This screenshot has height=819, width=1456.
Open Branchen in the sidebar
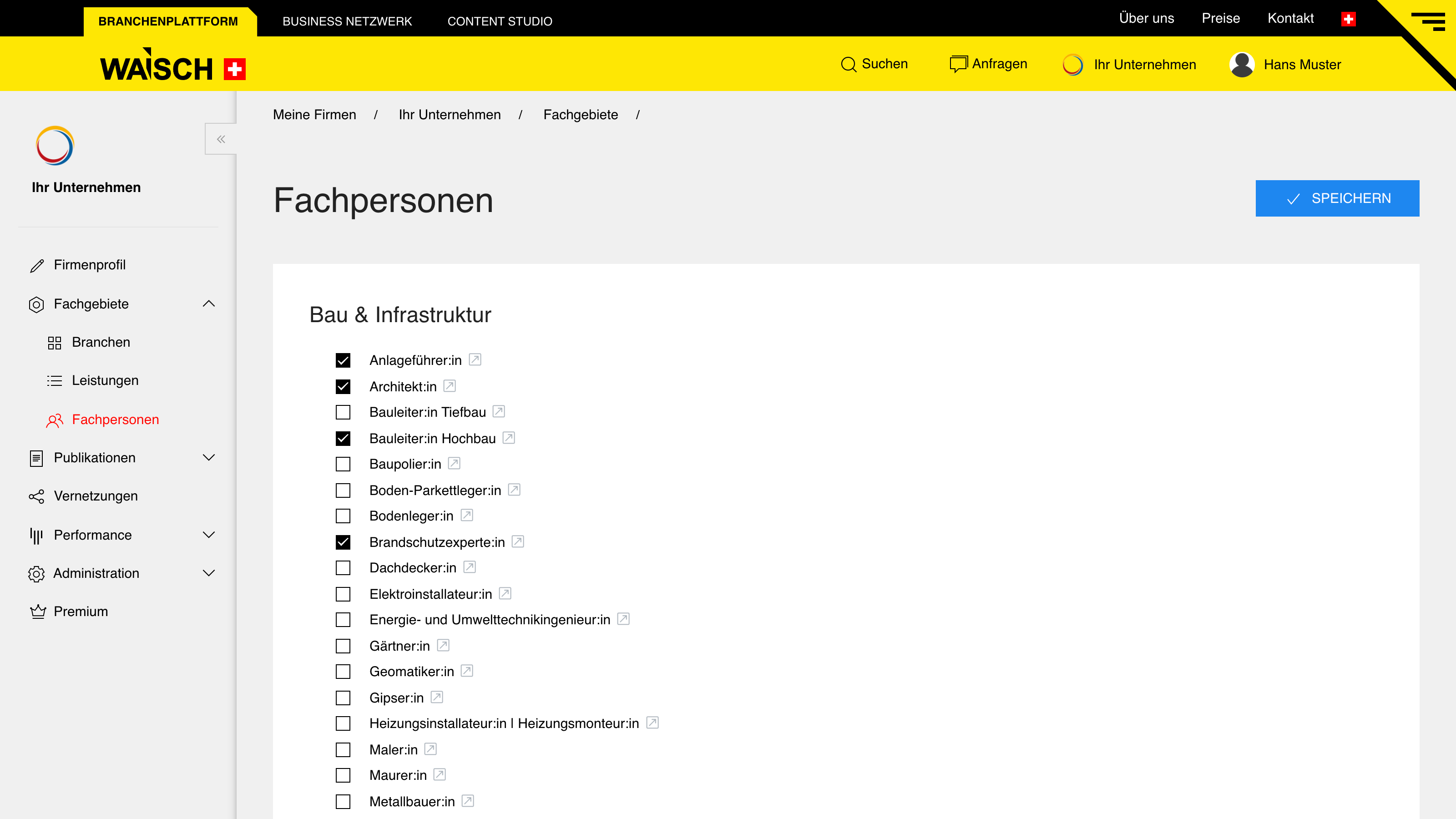pyautogui.click(x=101, y=343)
